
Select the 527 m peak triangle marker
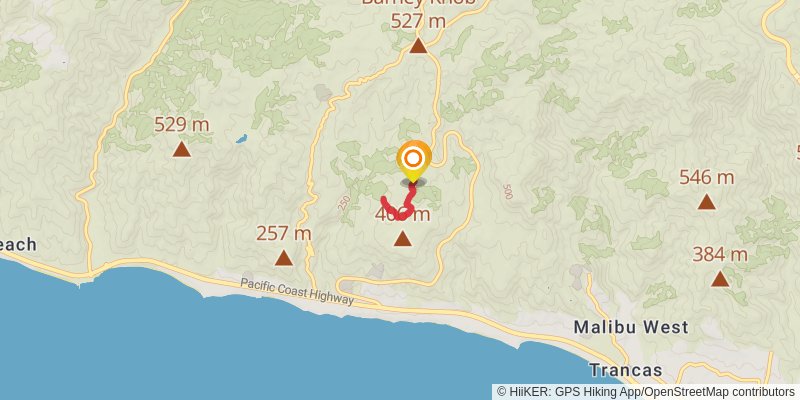[418, 46]
